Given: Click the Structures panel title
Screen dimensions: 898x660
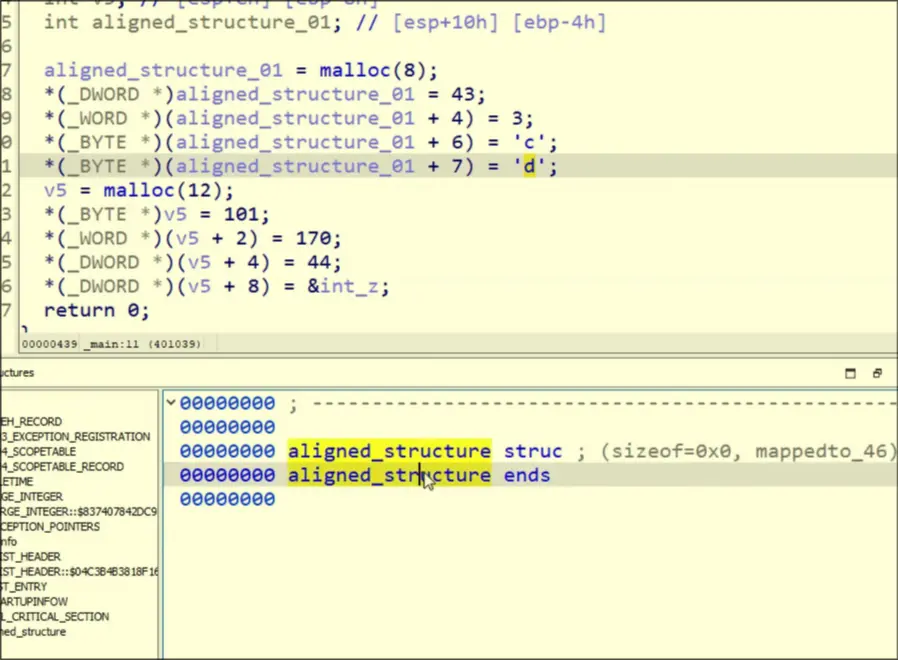Looking at the screenshot, I should (x=17, y=373).
